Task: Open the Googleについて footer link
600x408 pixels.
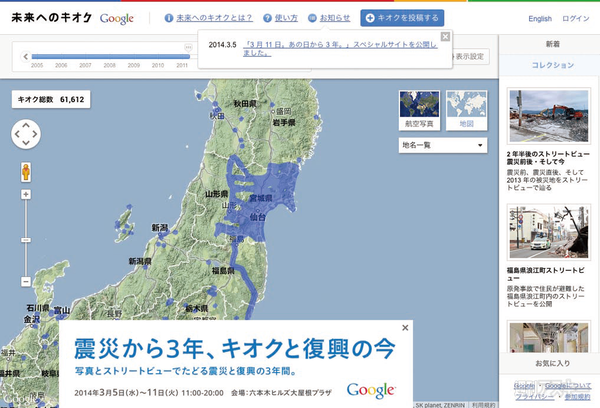Action: click(568, 386)
